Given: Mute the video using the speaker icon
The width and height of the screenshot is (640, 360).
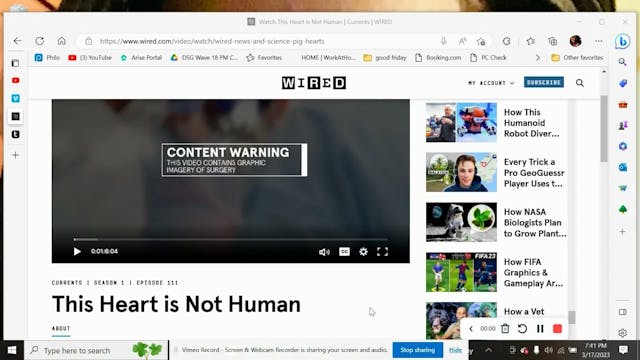Looking at the screenshot, I should [324, 252].
